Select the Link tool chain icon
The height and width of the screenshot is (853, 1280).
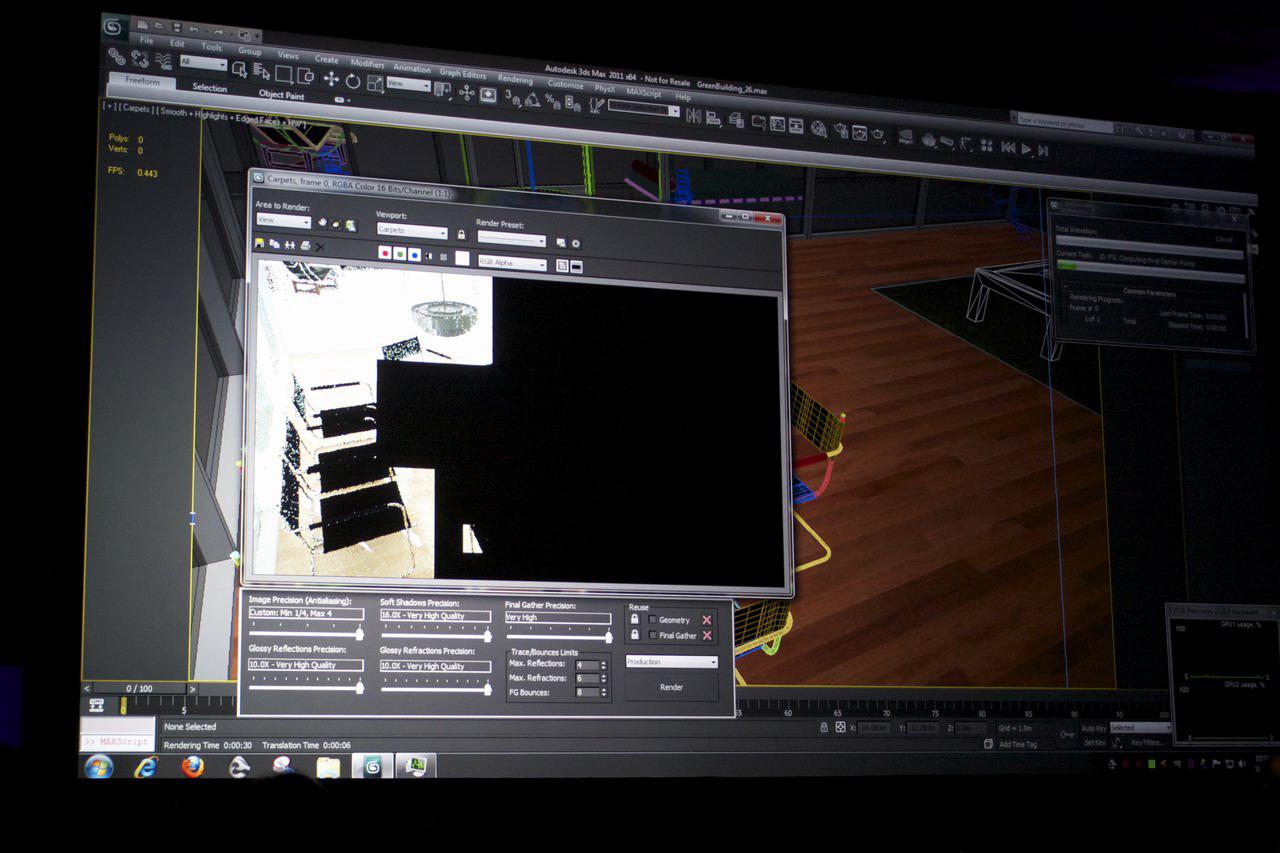pyautogui.click(x=116, y=56)
